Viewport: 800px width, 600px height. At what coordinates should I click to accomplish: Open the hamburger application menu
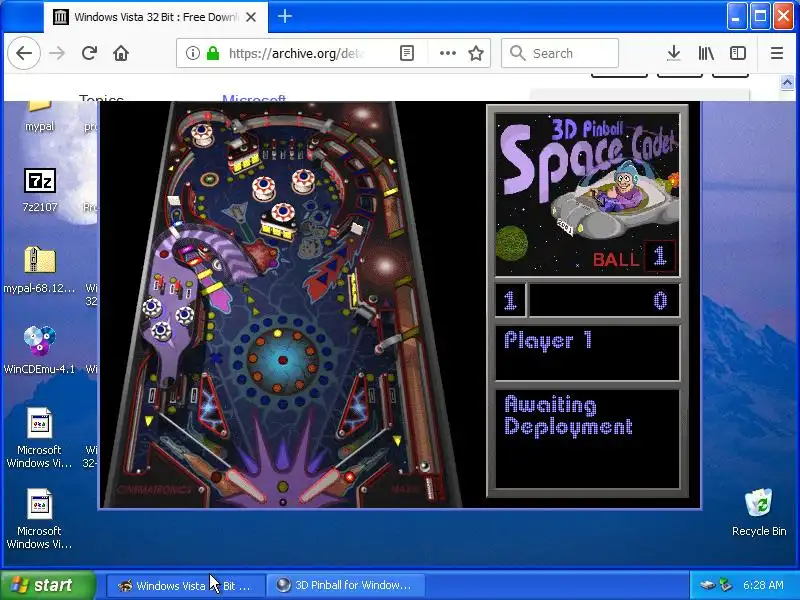coord(777,53)
